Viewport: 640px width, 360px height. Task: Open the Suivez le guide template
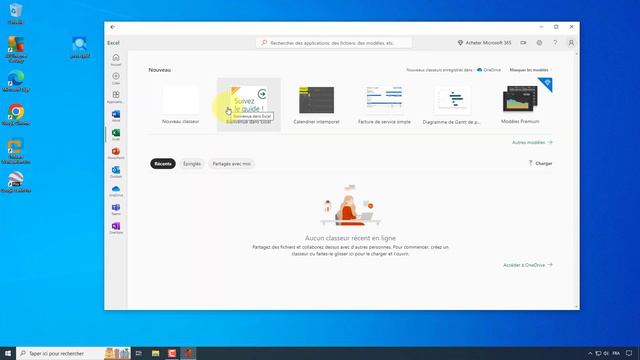[x=249, y=104]
